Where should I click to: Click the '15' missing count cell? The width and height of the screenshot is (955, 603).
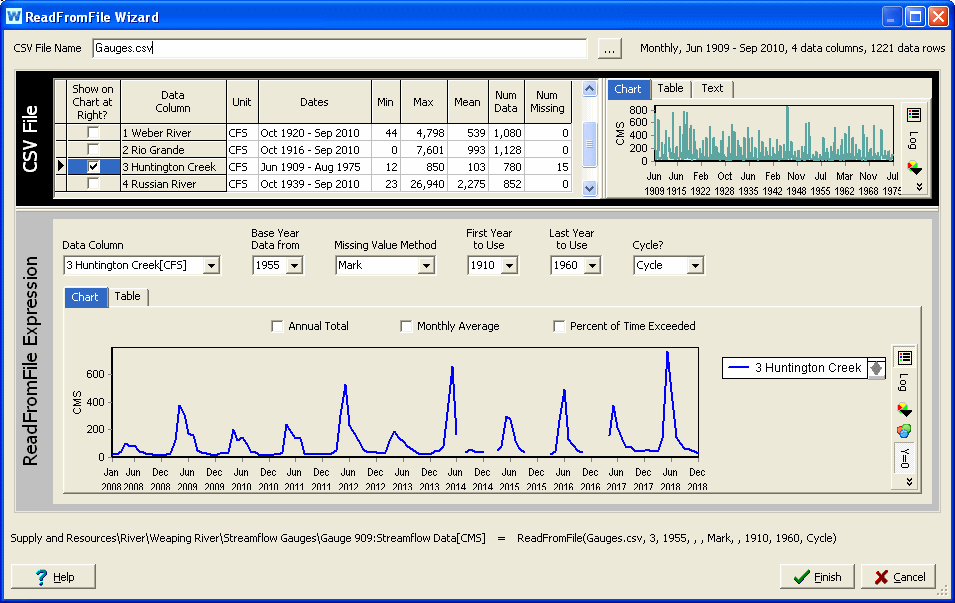pos(547,166)
